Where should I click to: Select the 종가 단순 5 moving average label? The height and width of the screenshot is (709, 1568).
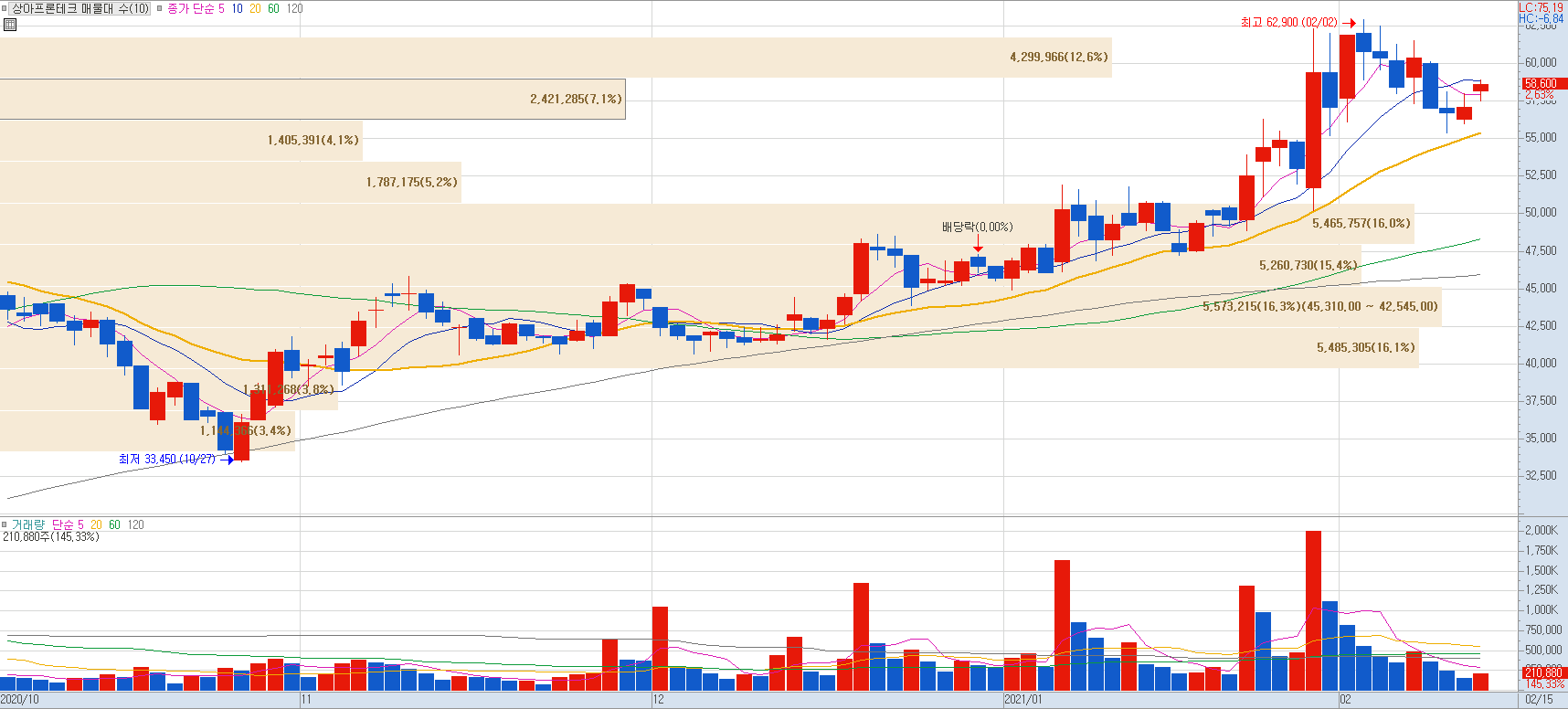click(196, 8)
